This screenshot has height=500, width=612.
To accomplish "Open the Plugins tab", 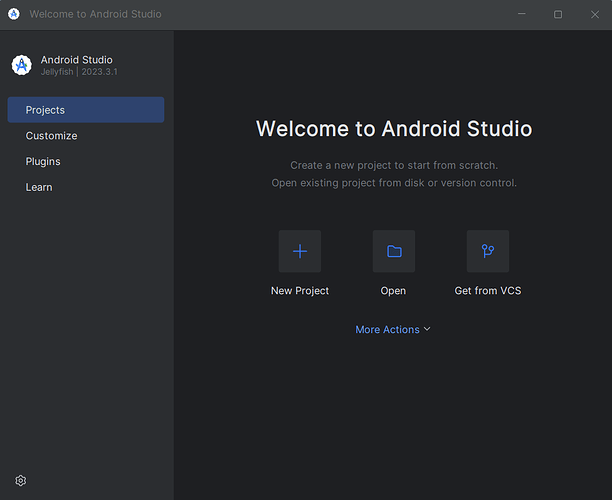I will click(x=43, y=162).
